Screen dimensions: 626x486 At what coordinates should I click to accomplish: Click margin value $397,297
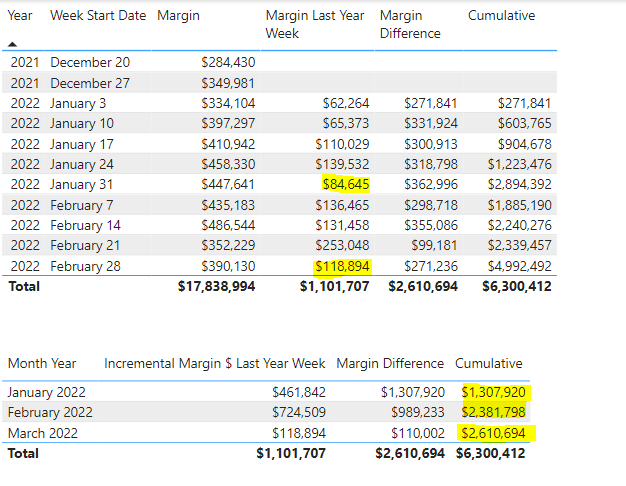click(228, 123)
